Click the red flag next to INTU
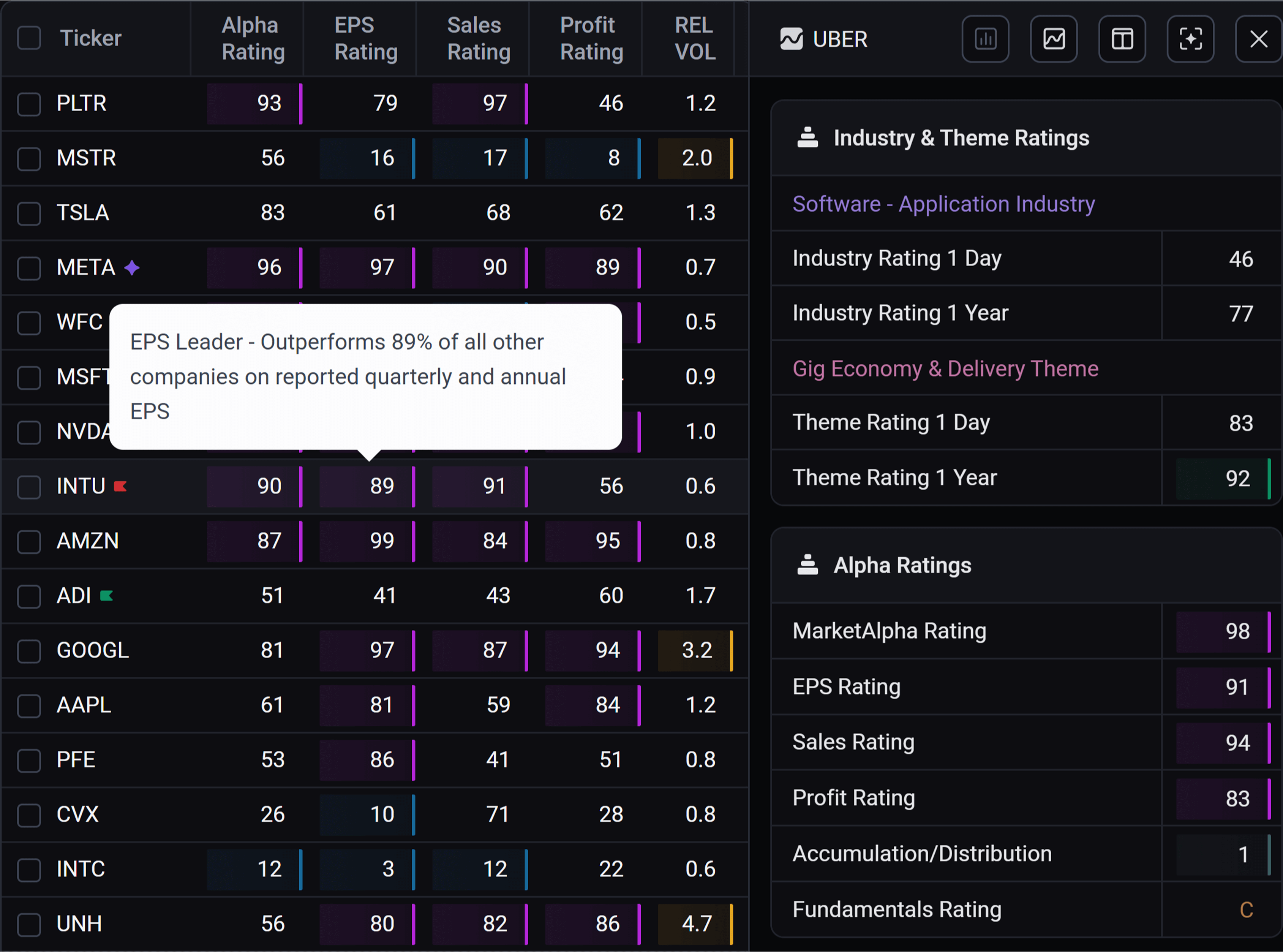Screen dimensions: 1283x952 point(120,486)
